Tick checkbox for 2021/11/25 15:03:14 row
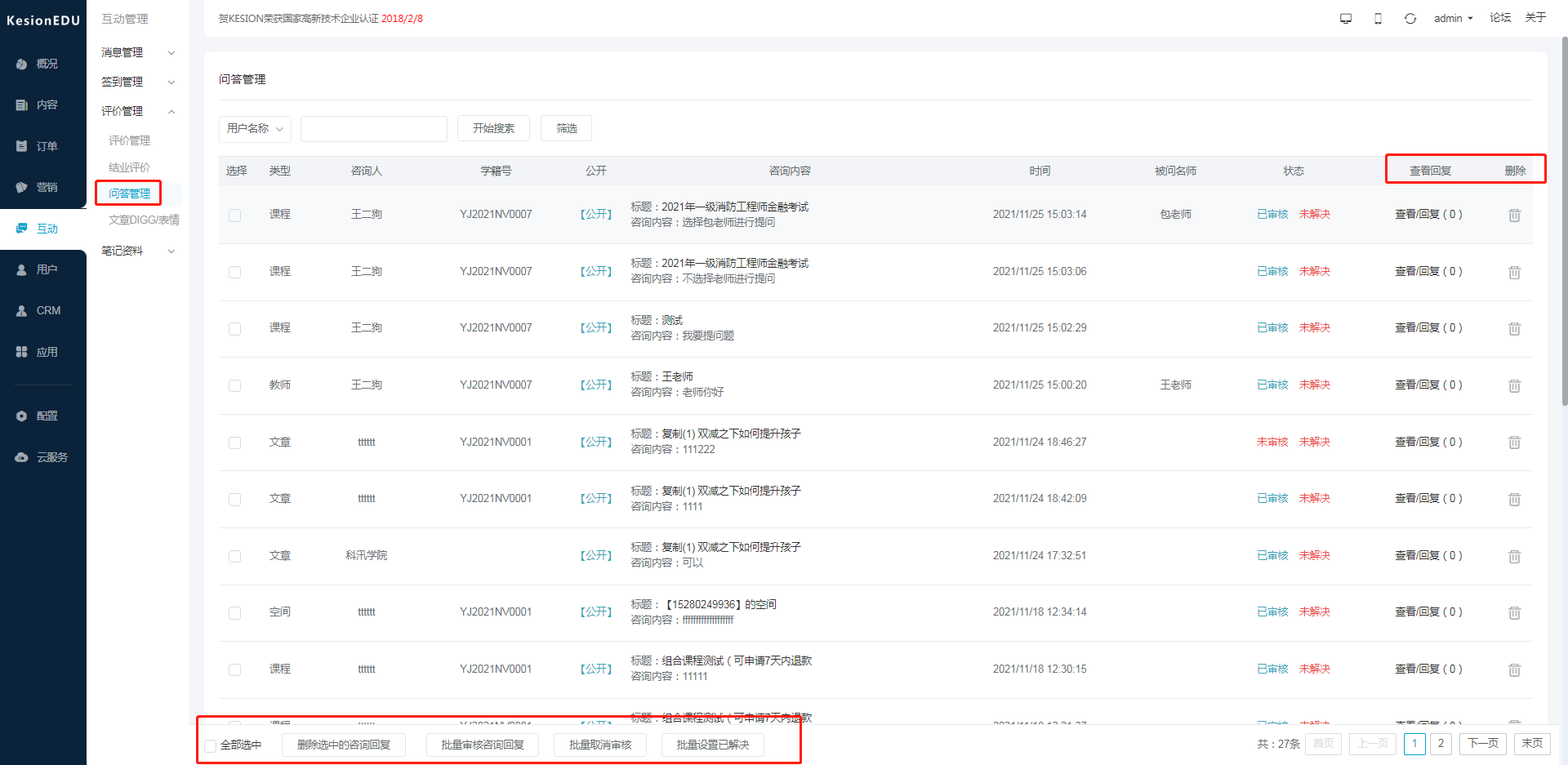 pyautogui.click(x=235, y=216)
